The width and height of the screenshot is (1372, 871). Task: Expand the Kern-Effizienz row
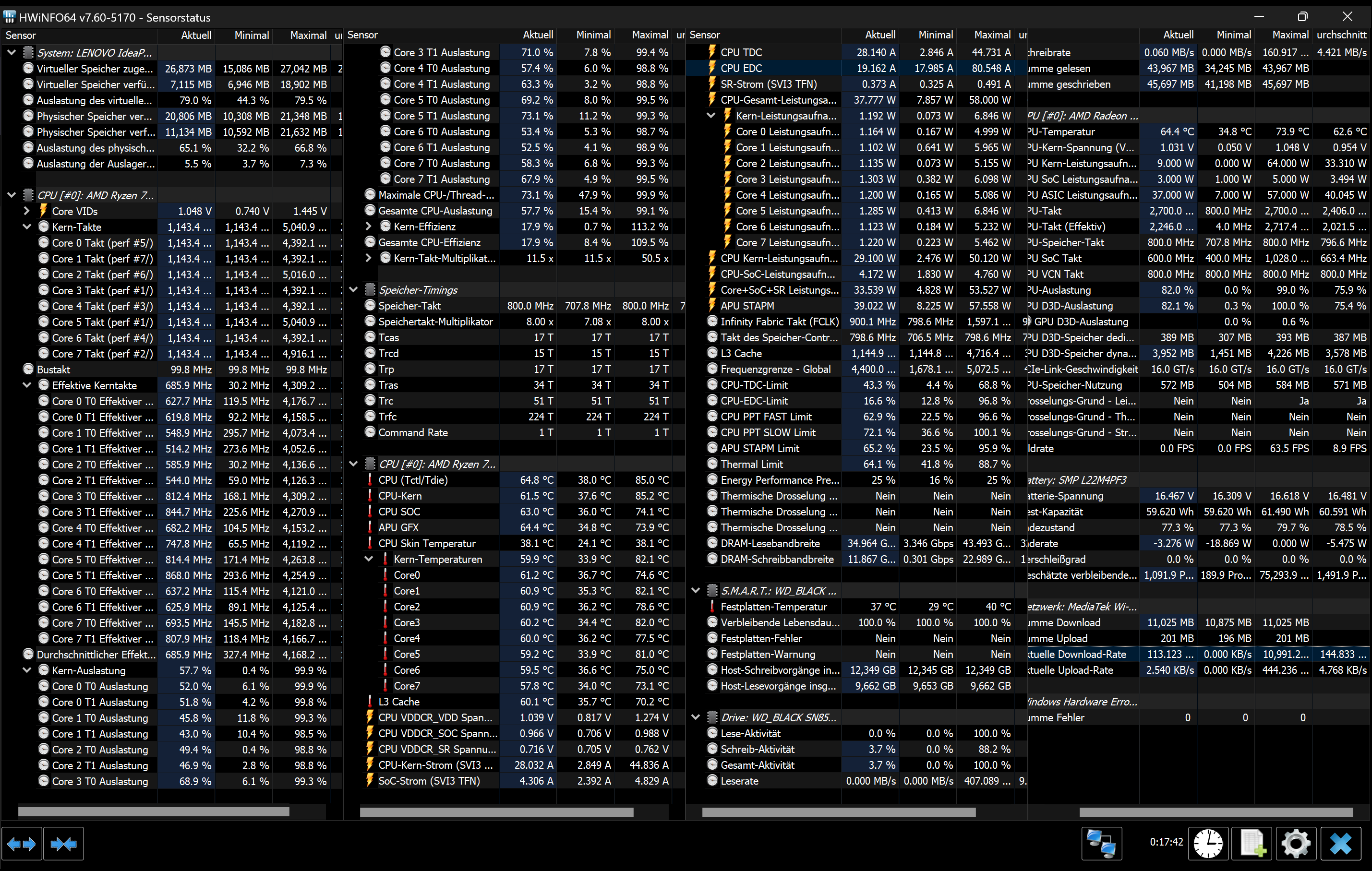point(369,227)
